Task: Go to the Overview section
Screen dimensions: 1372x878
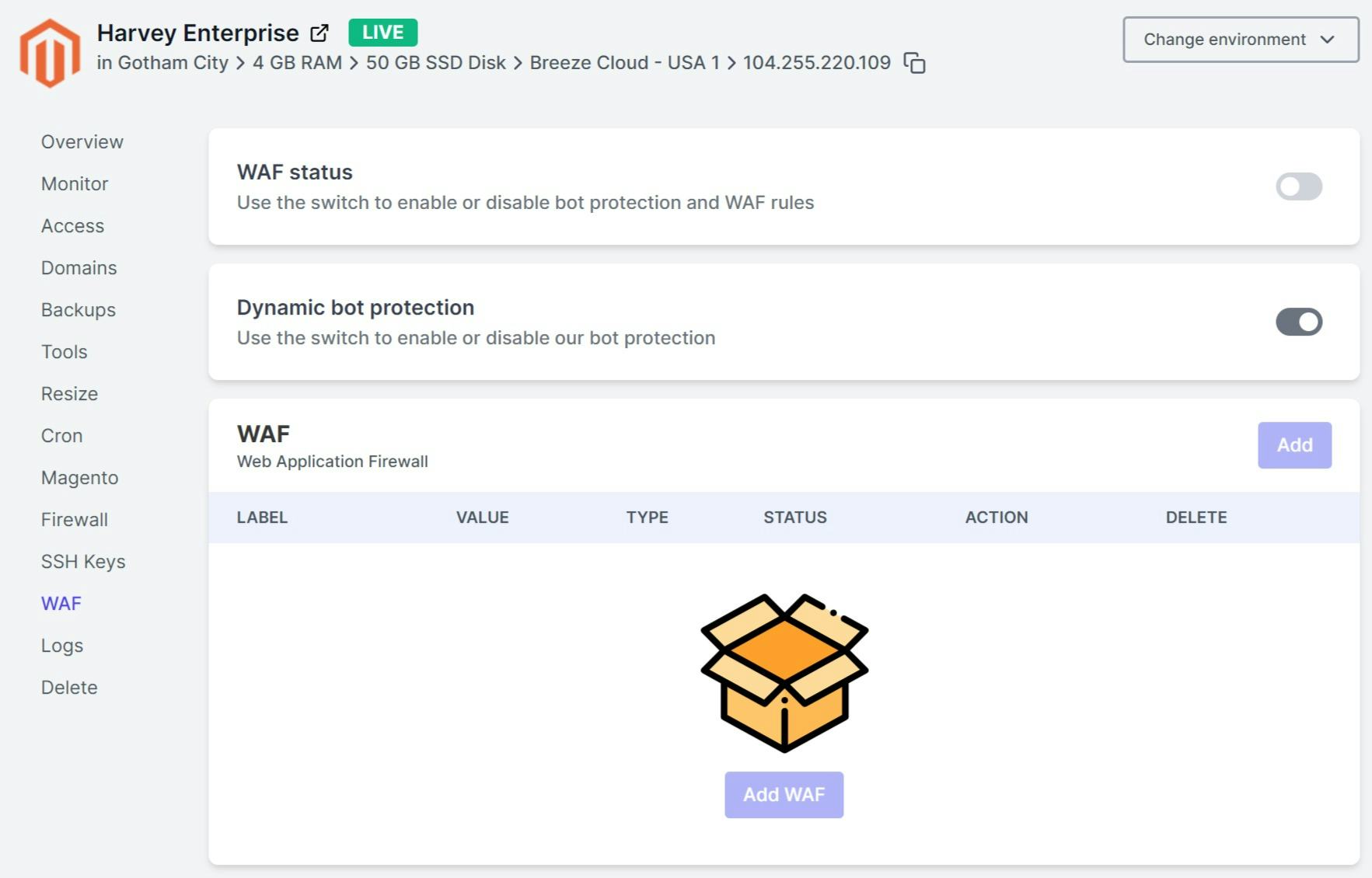Action: click(82, 142)
